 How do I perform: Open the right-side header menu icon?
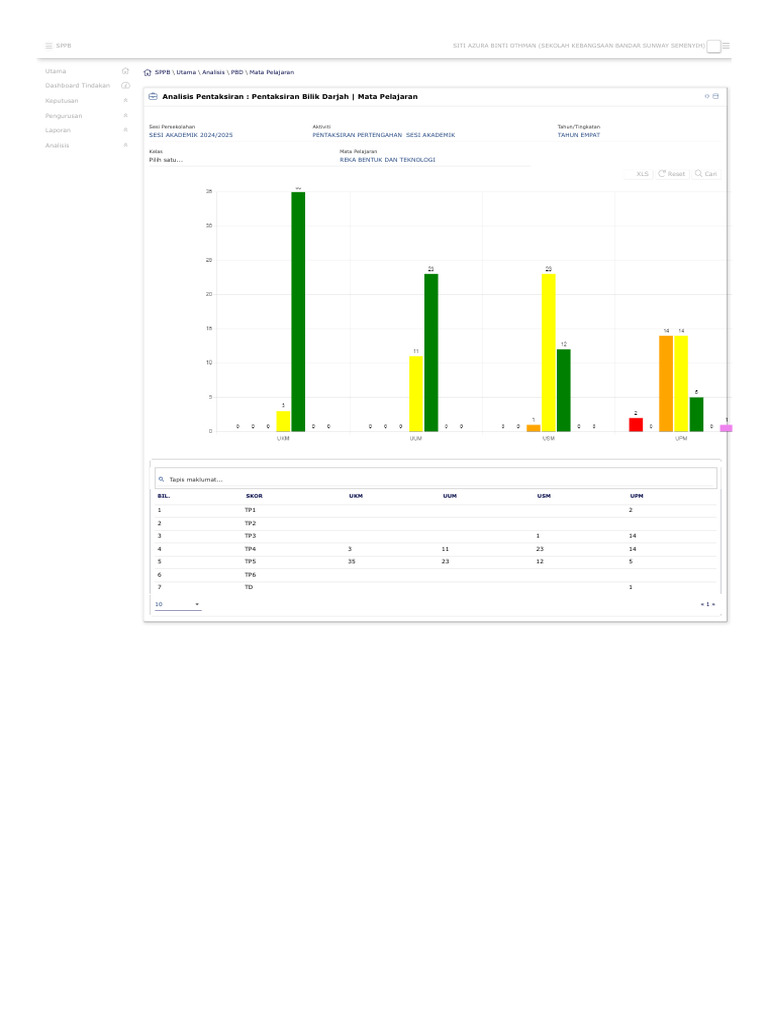pyautogui.click(x=726, y=46)
